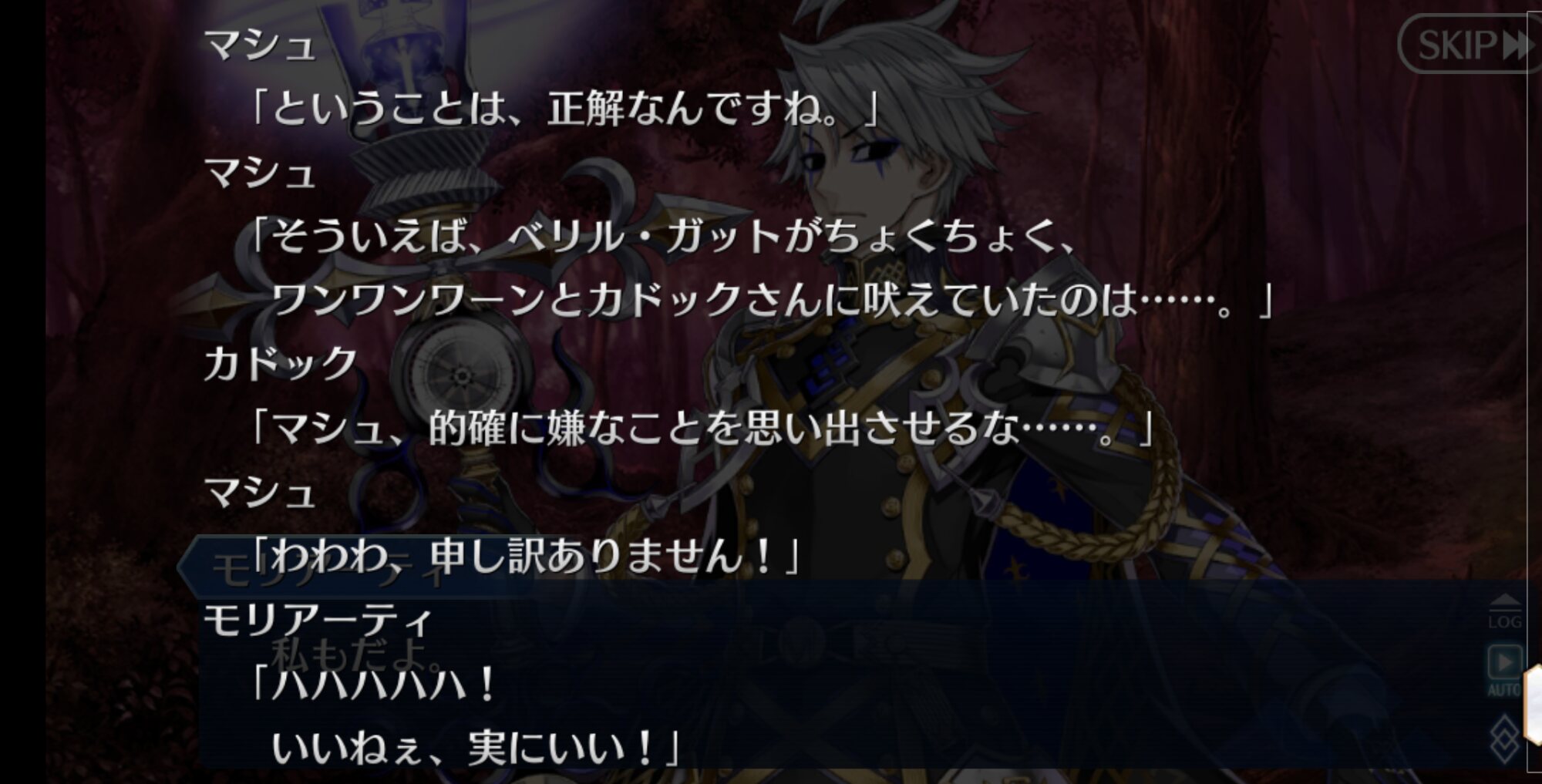This screenshot has height=784, width=1542.
Task: Click the faded dialogue text 私もだよ。
Action: click(x=359, y=654)
